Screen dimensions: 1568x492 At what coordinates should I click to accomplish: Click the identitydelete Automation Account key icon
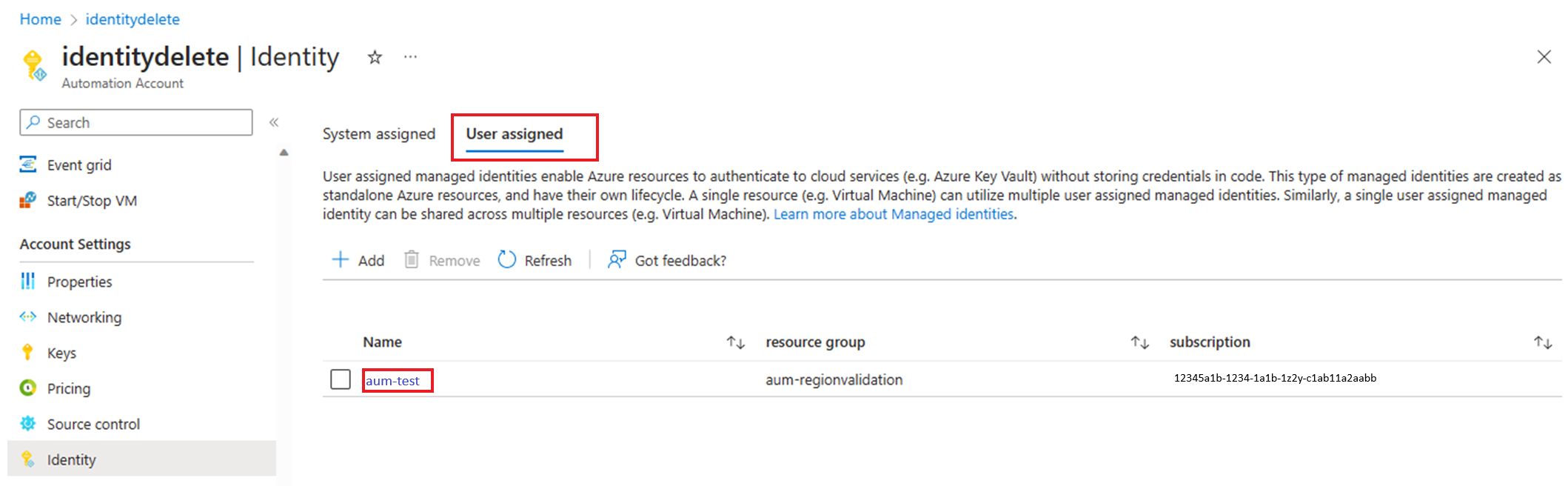pos(34,64)
